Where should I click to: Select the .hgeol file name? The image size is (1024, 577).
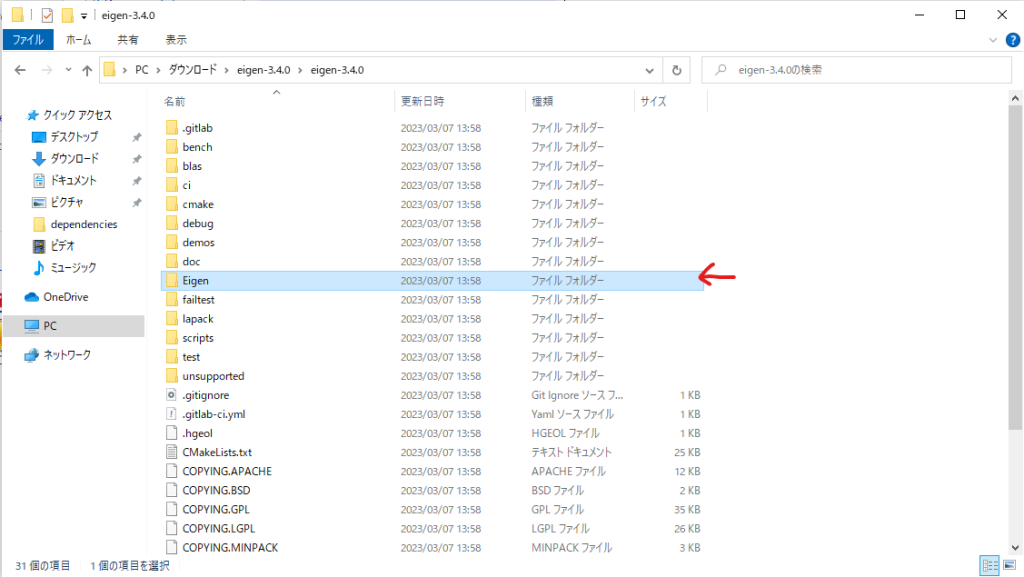click(197, 433)
